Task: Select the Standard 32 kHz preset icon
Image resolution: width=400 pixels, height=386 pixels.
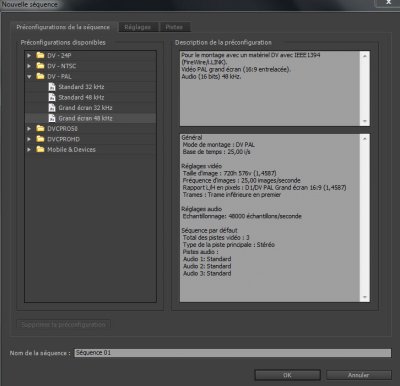Action: 52,87
